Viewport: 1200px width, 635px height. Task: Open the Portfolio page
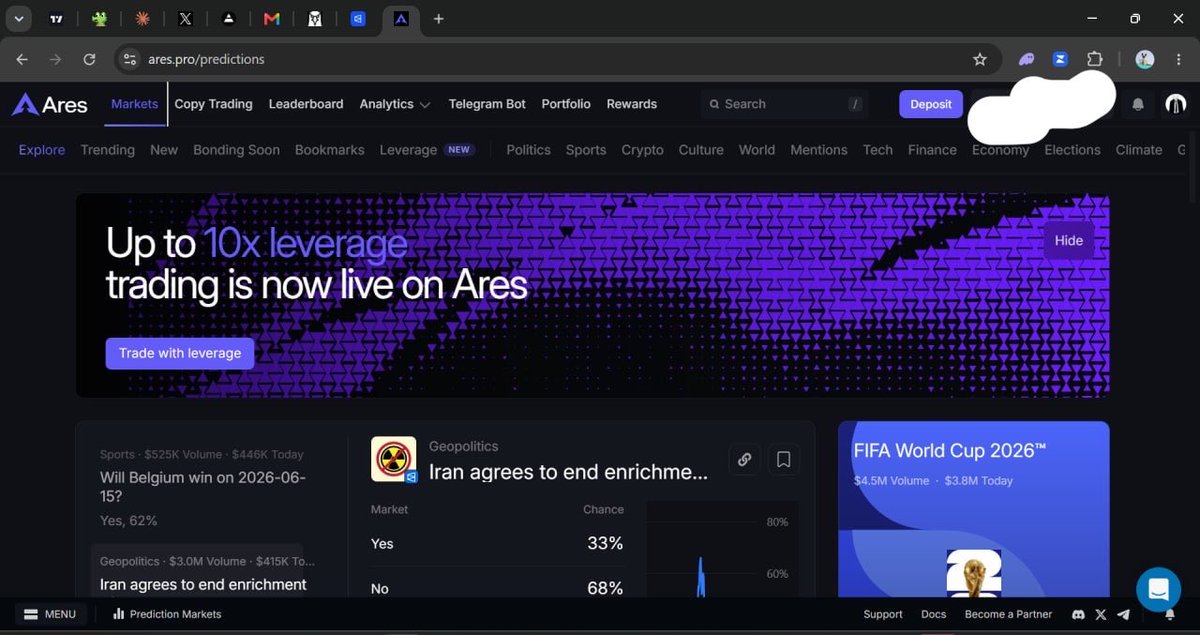pyautogui.click(x=566, y=104)
